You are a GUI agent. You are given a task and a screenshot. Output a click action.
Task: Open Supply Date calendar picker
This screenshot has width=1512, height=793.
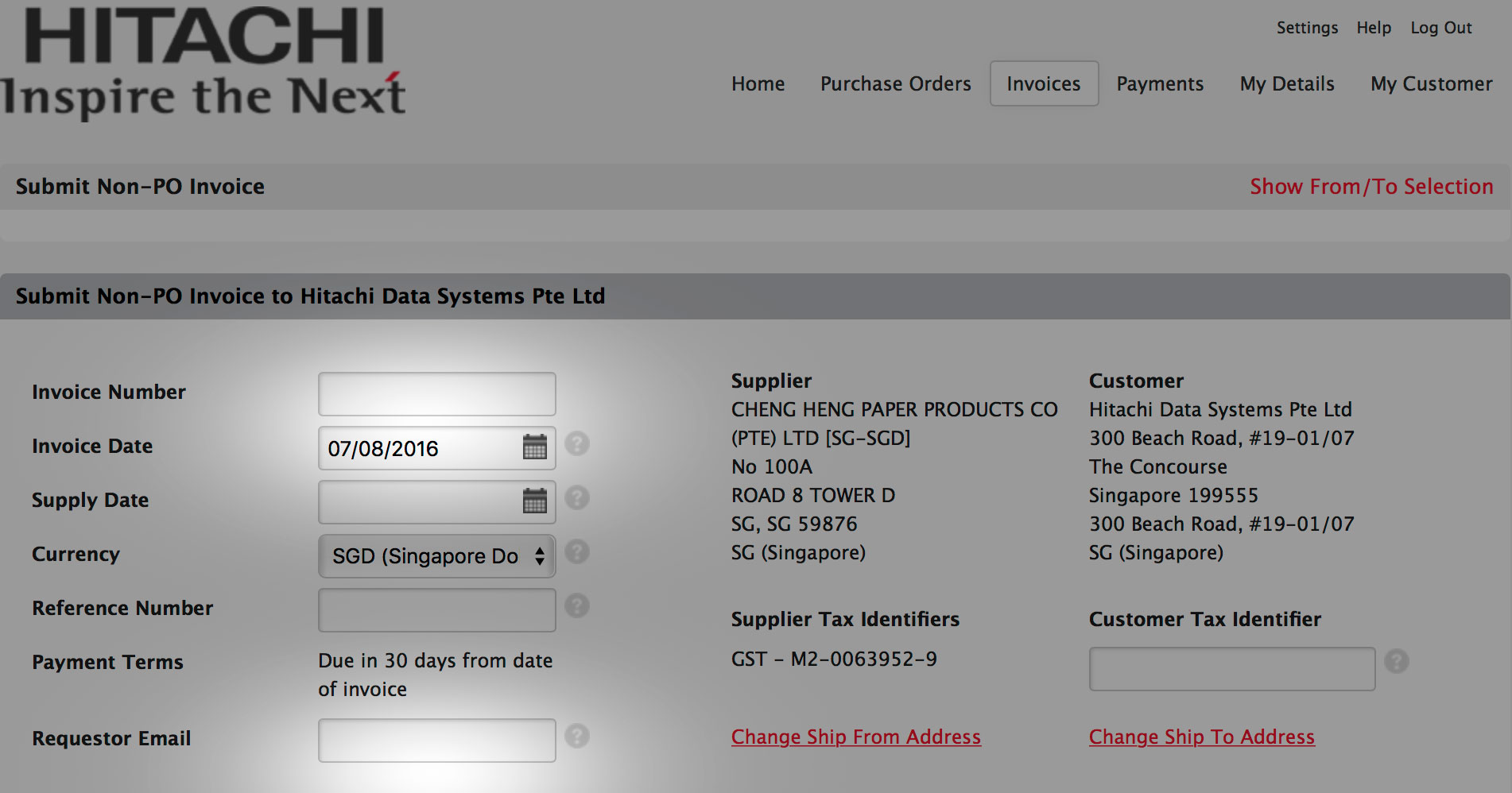coord(535,501)
